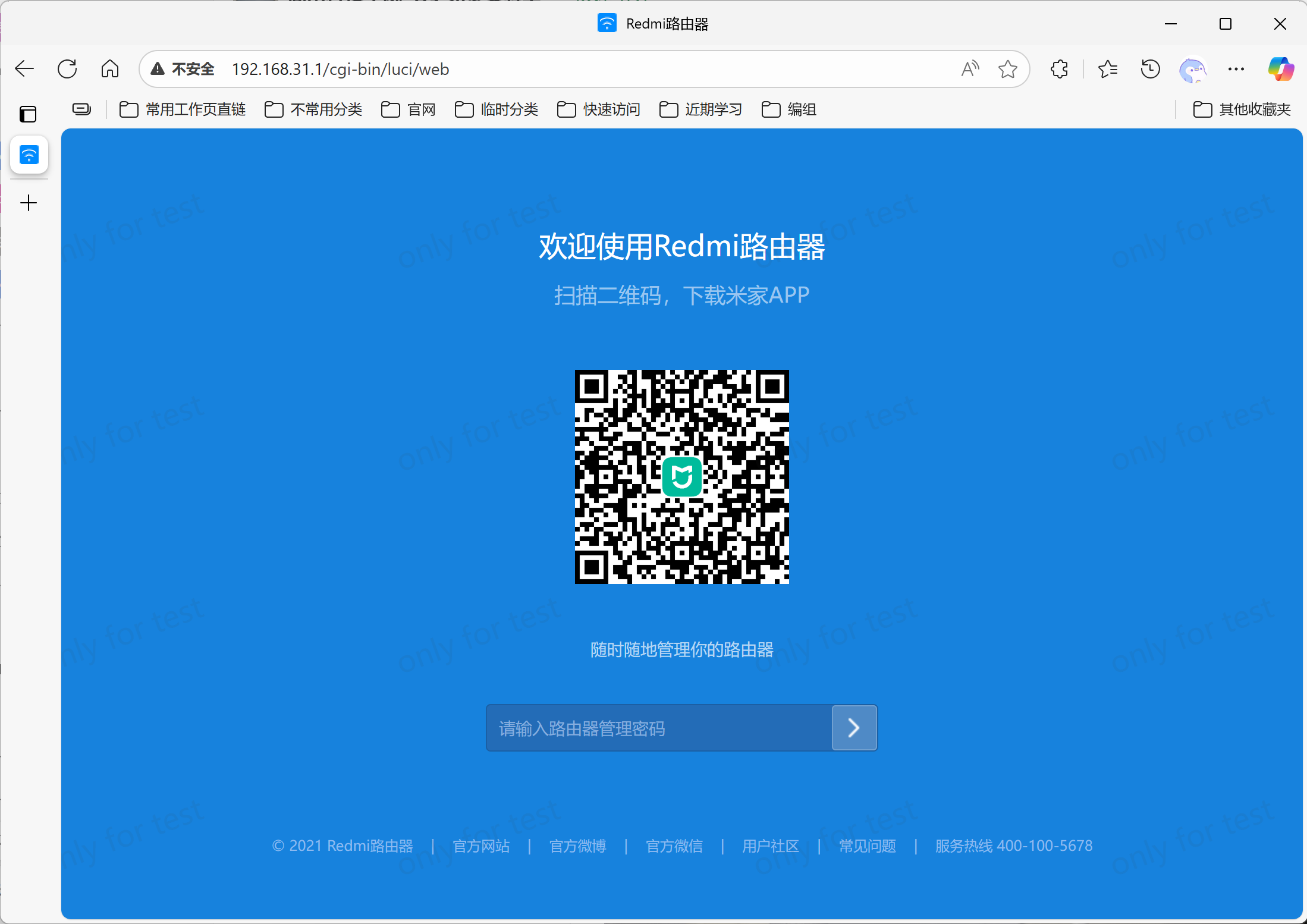This screenshot has width=1307, height=924.
Task: Open a new tab with plus
Action: click(x=29, y=203)
